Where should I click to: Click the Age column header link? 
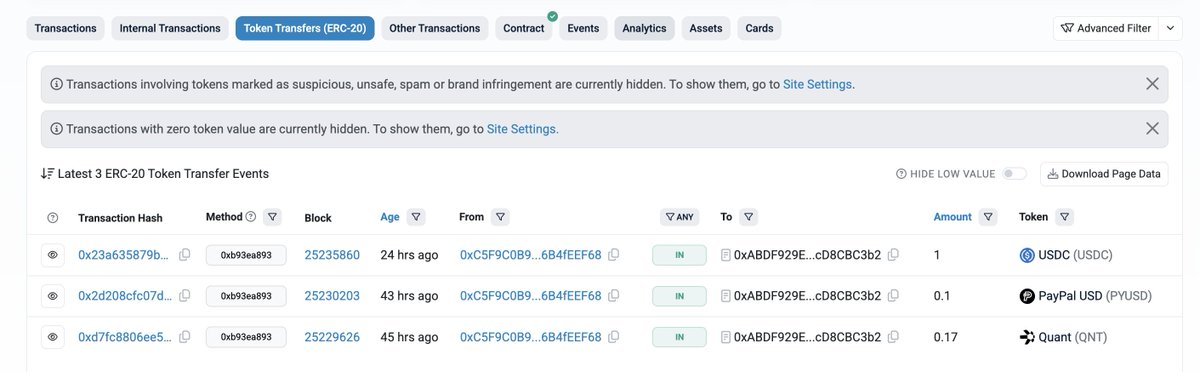click(x=390, y=217)
